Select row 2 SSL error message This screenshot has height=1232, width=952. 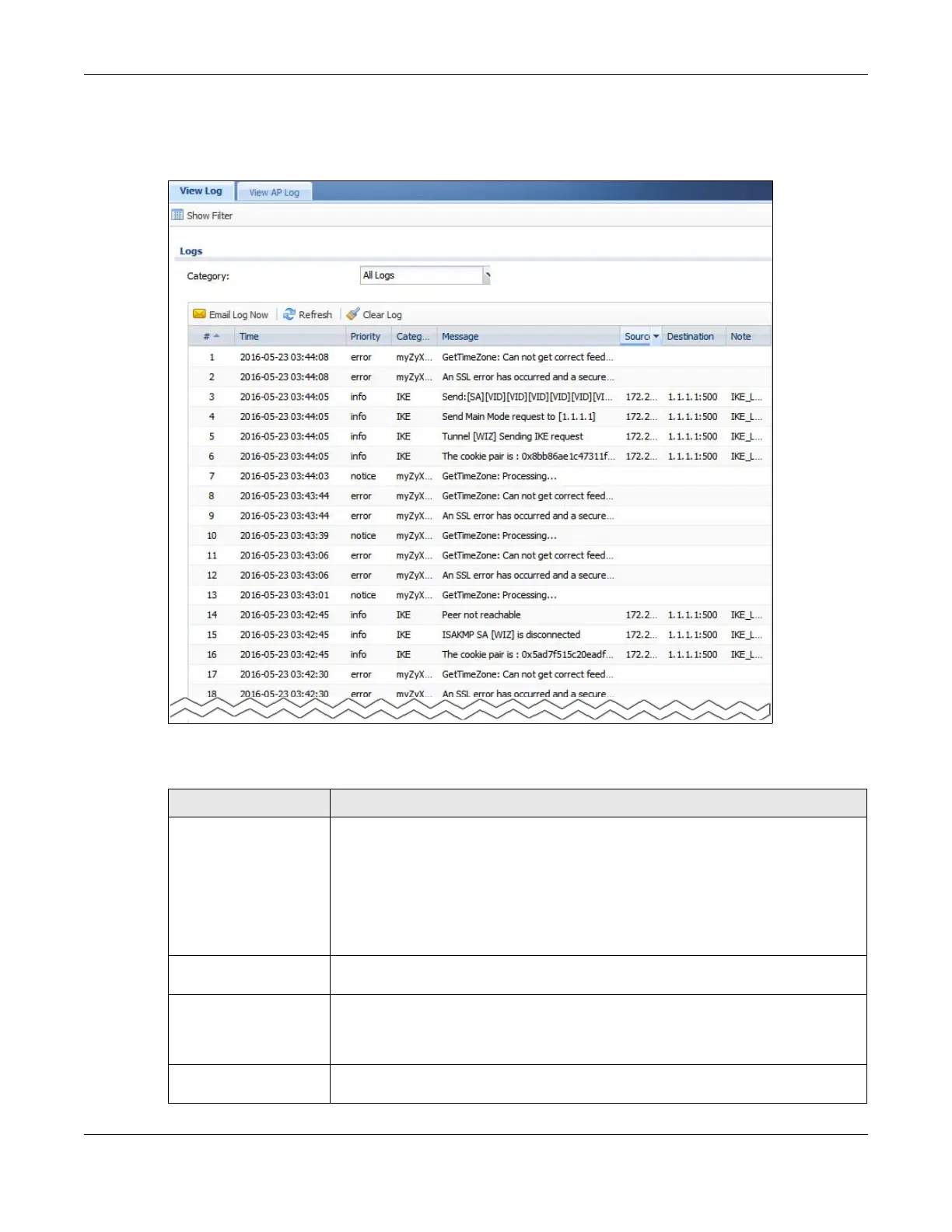[x=527, y=376]
